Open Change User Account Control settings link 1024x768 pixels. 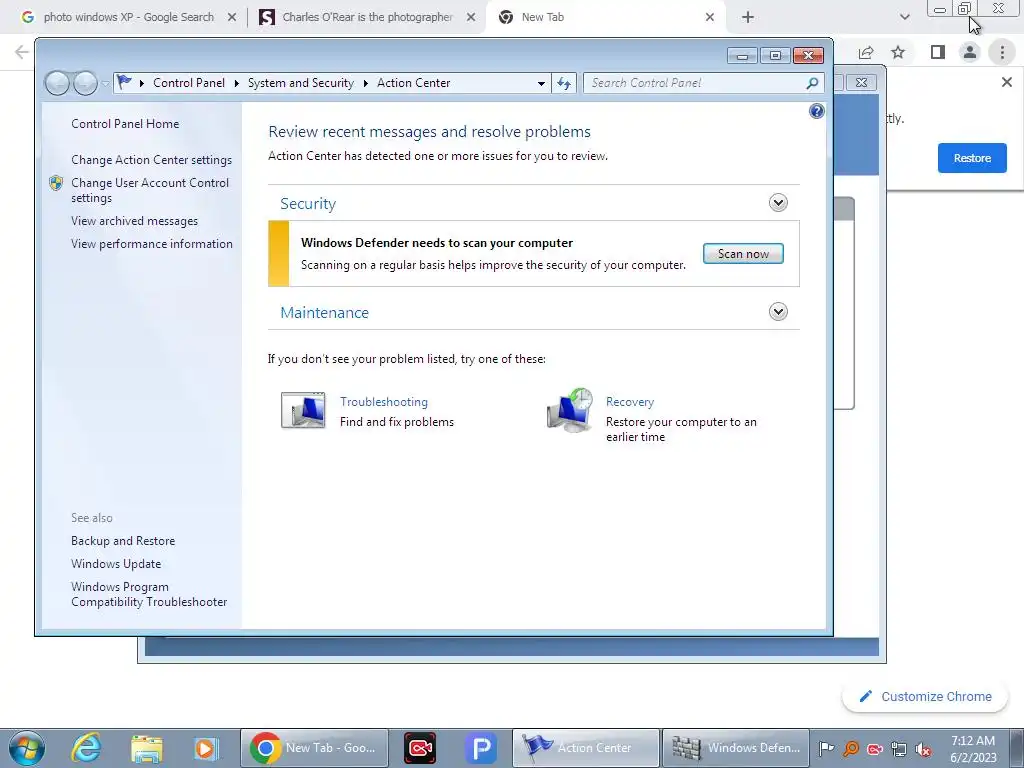point(150,190)
